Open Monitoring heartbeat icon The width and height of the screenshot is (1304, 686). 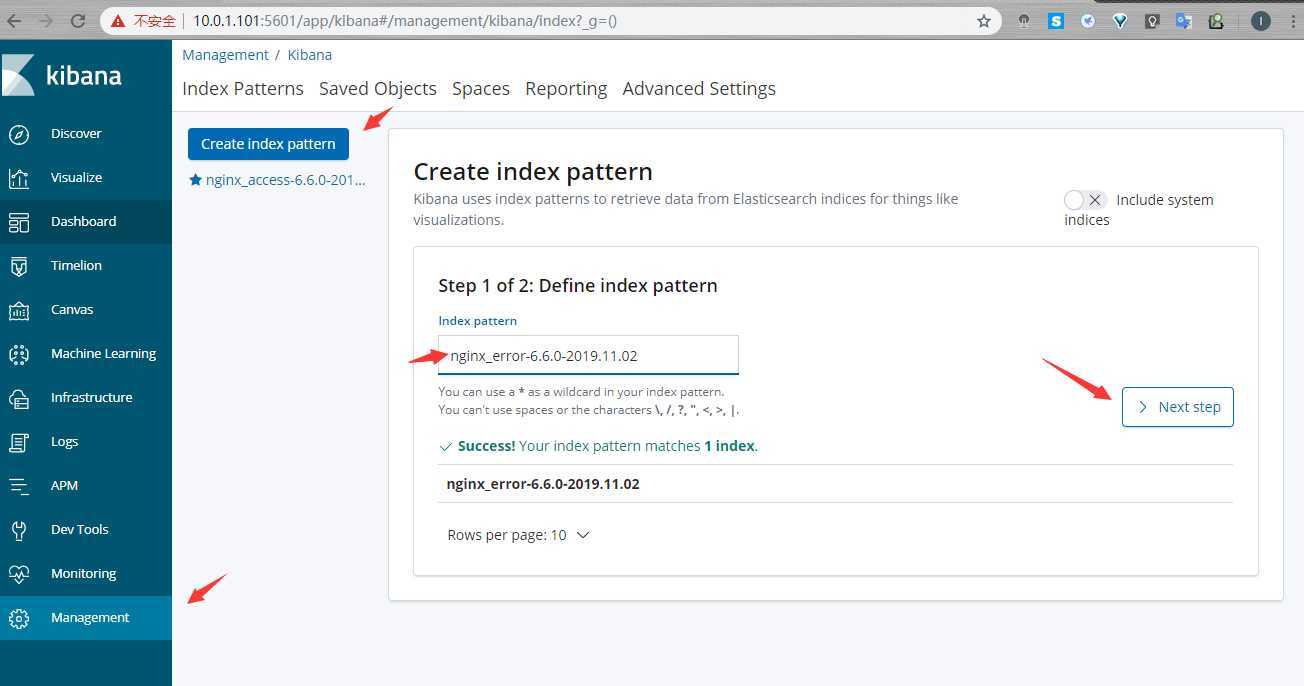point(19,574)
